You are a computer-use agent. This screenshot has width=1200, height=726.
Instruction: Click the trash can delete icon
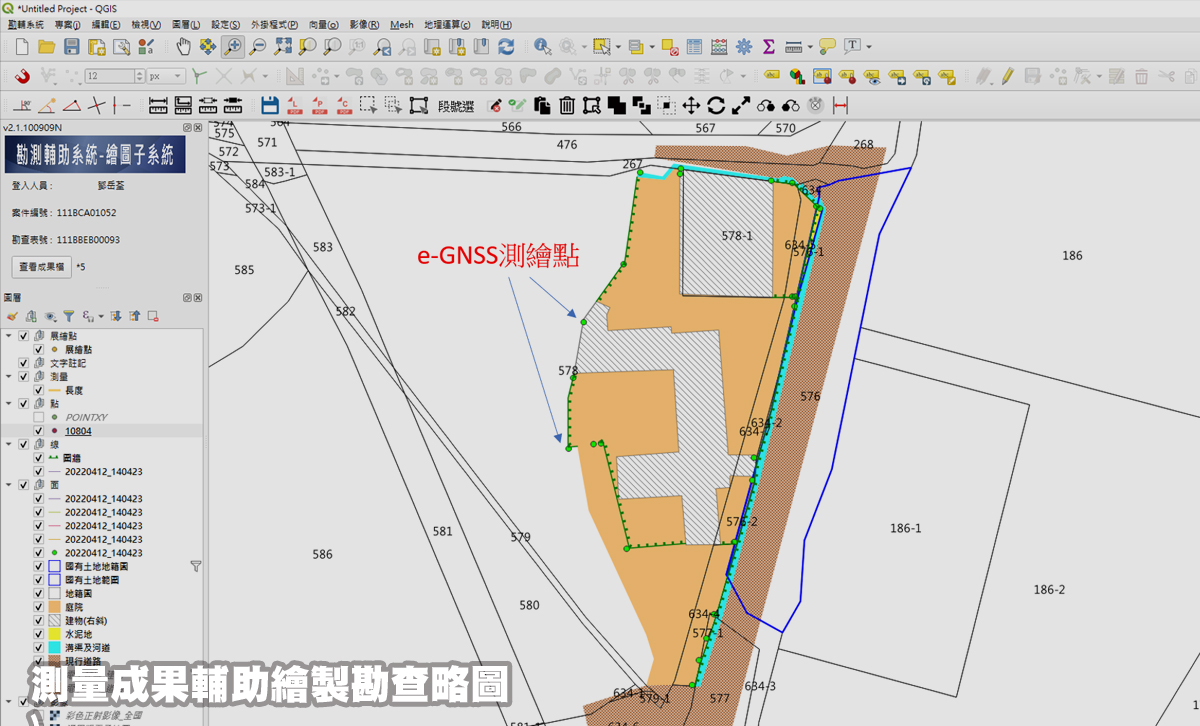point(567,105)
